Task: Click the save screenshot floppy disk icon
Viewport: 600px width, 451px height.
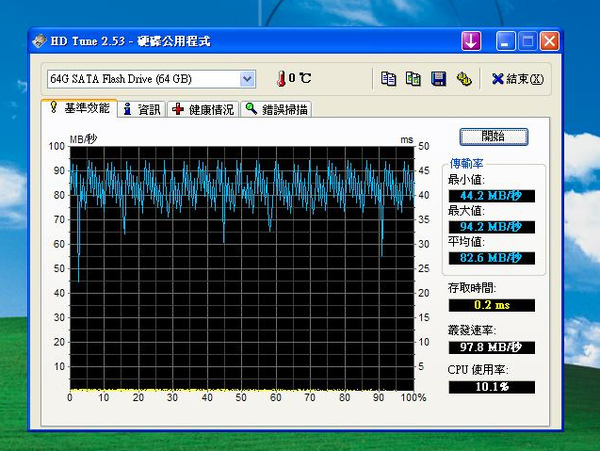Action: [439, 79]
